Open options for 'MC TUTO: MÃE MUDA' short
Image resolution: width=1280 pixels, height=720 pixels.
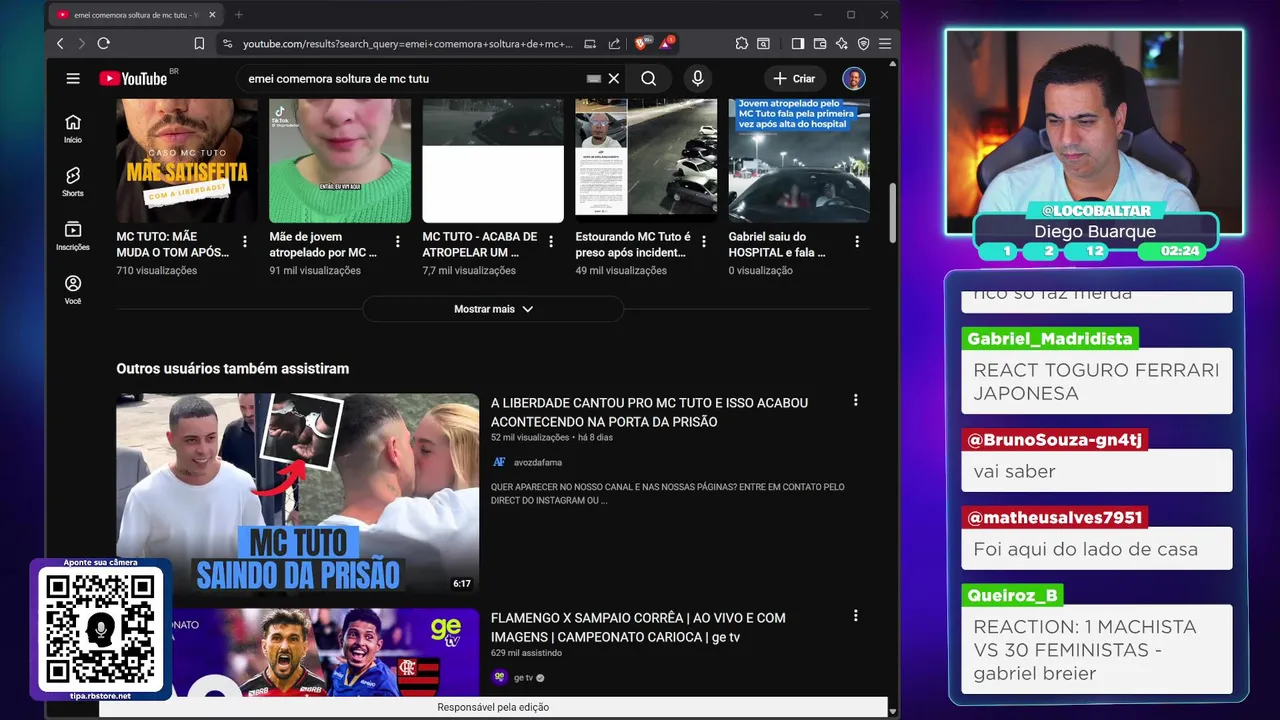coord(245,241)
